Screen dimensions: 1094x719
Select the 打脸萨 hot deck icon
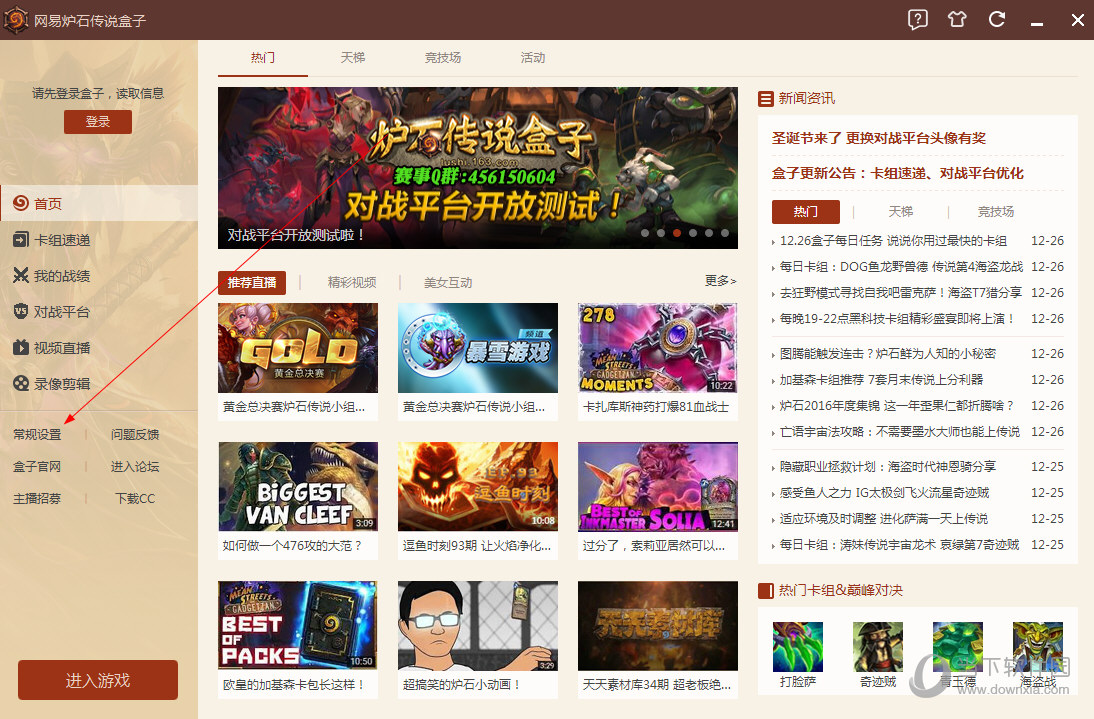pyautogui.click(x=797, y=647)
